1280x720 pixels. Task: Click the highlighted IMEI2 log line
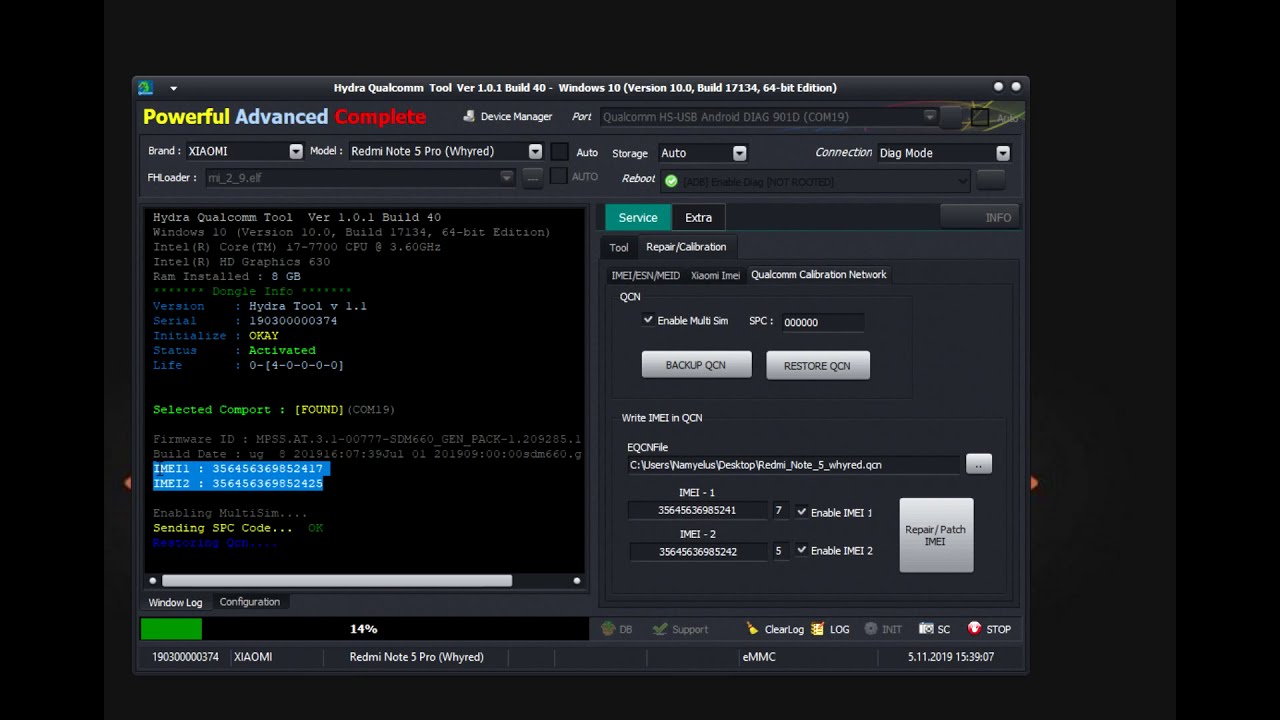click(x=238, y=483)
